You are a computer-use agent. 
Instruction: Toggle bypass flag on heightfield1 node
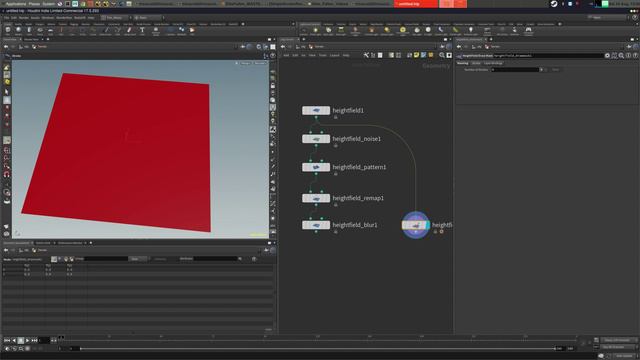coord(304,110)
